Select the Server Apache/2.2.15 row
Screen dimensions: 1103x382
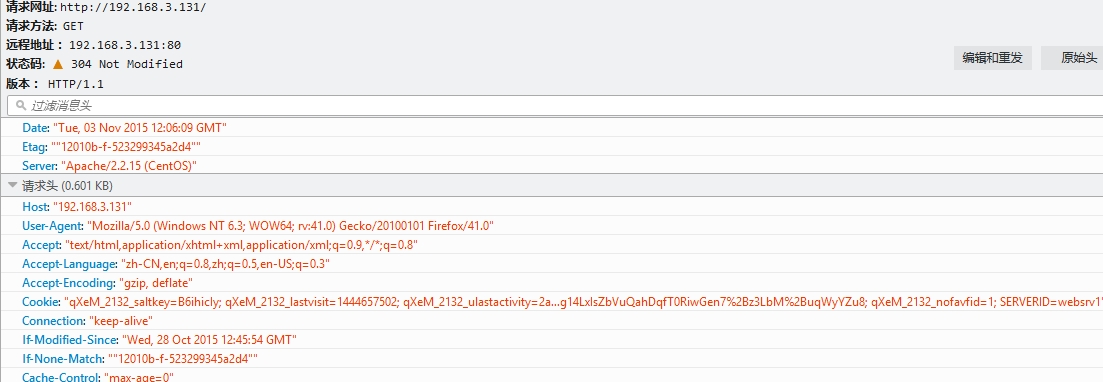tap(552, 166)
